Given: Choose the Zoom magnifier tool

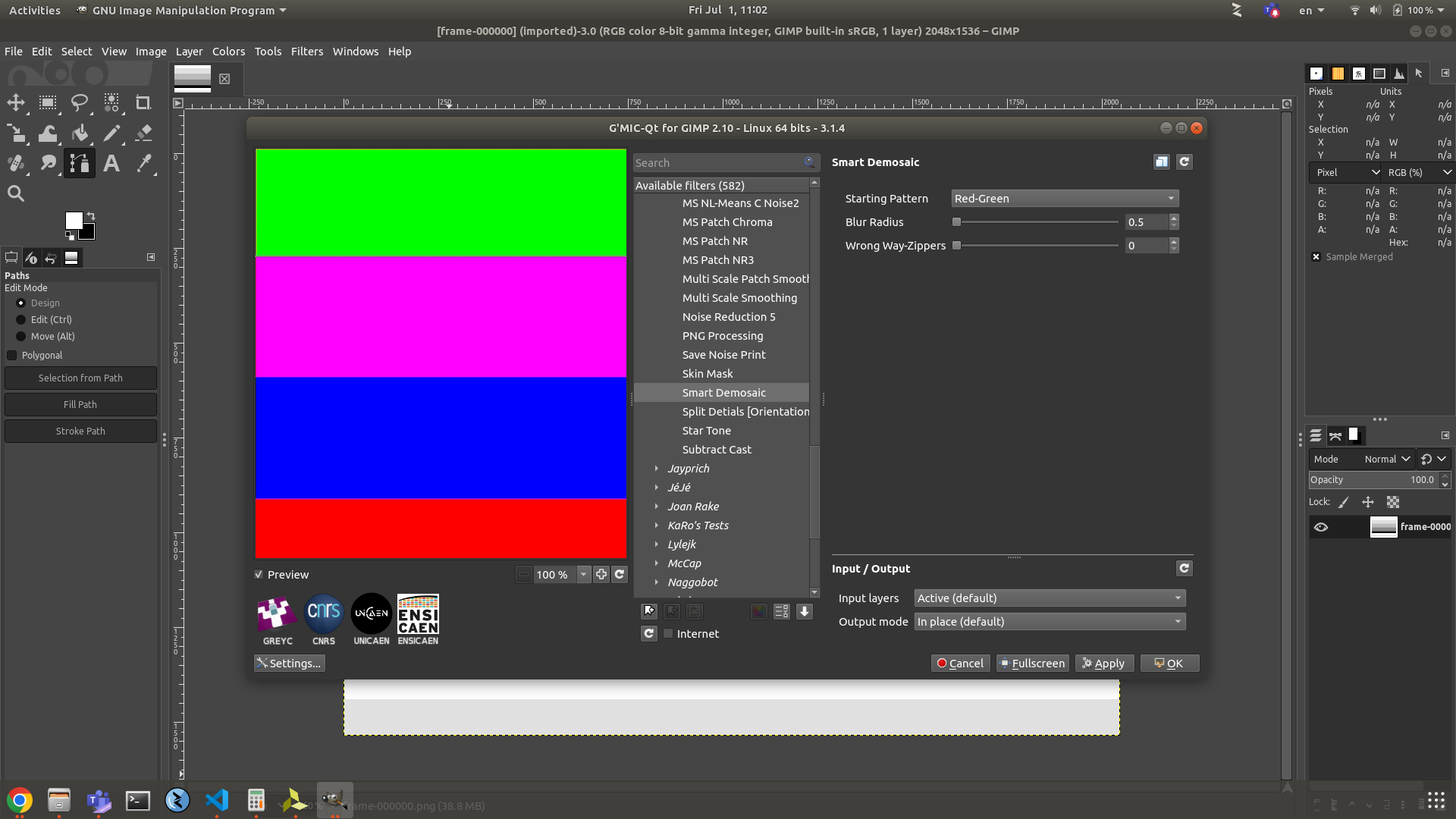Looking at the screenshot, I should [x=16, y=193].
